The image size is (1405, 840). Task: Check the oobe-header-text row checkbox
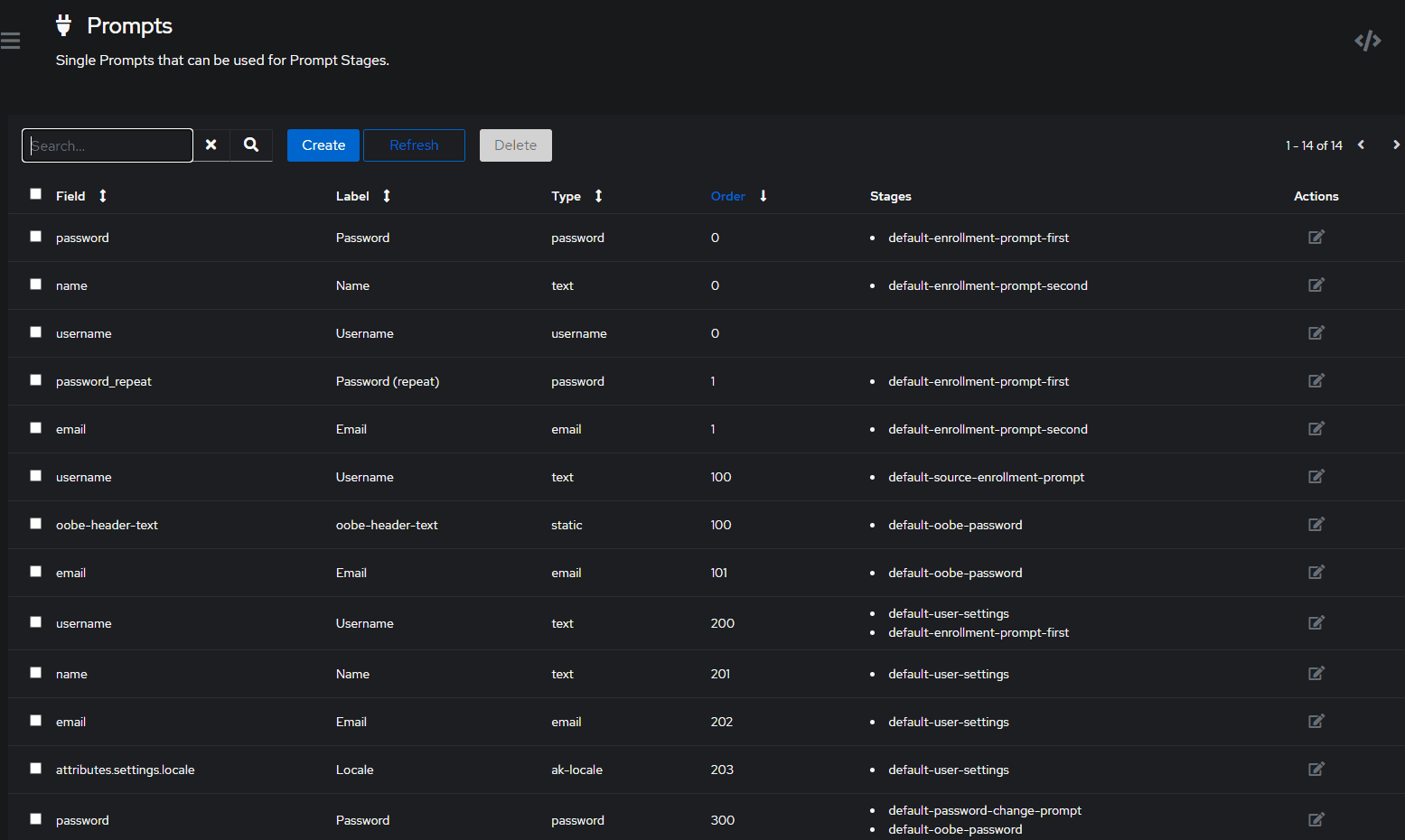[x=36, y=523]
